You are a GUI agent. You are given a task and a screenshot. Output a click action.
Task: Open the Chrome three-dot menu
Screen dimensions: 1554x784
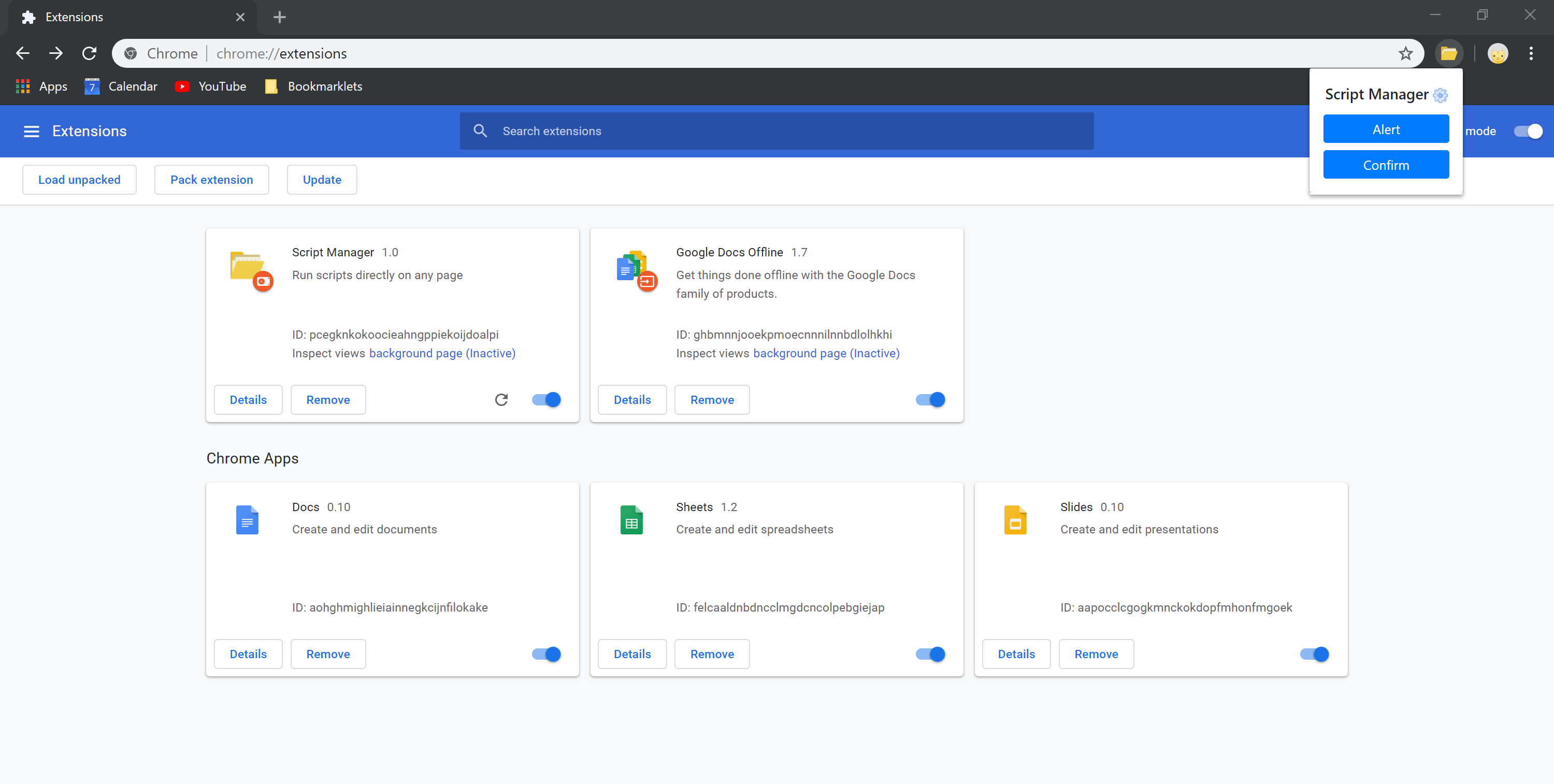1531,54
